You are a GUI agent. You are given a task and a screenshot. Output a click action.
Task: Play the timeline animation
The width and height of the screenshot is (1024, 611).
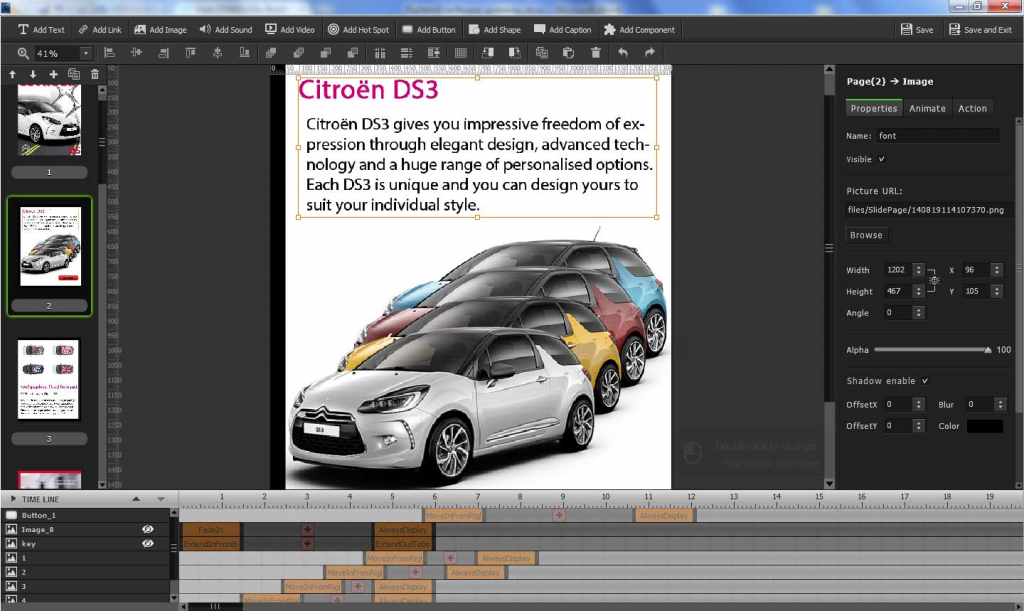point(12,499)
